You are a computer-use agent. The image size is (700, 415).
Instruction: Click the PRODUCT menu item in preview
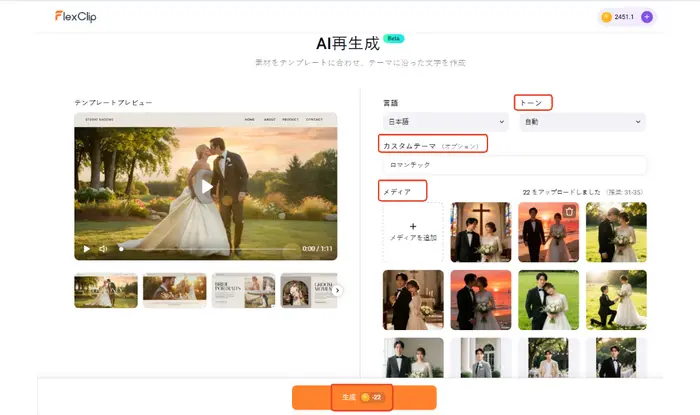coord(290,119)
